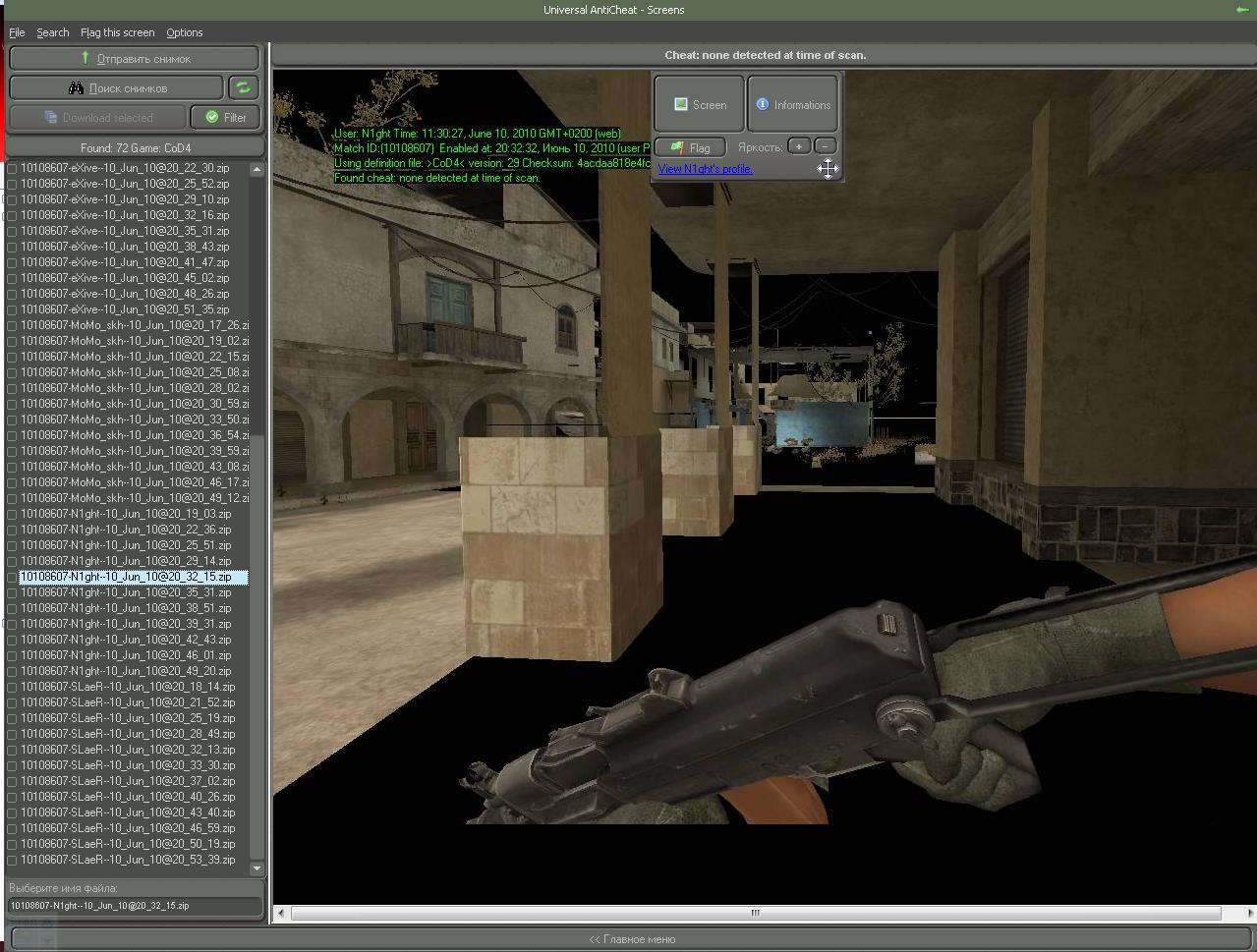Click the disabled Download selected button
The height and width of the screenshot is (952, 1257).
(x=97, y=117)
